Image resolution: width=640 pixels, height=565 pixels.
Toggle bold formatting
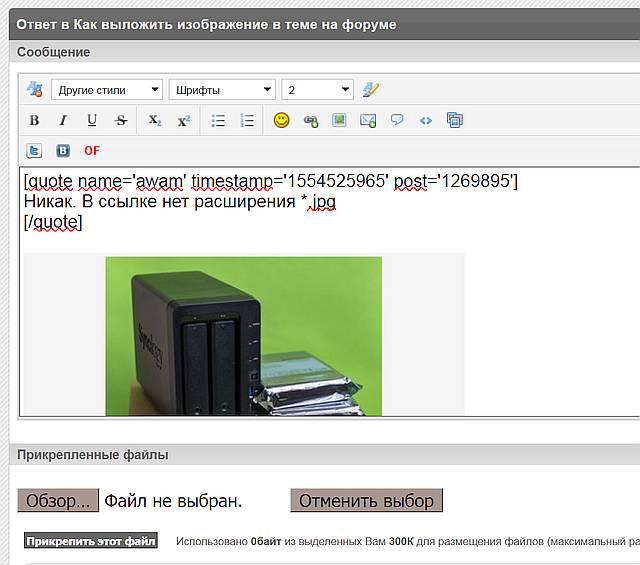34,120
